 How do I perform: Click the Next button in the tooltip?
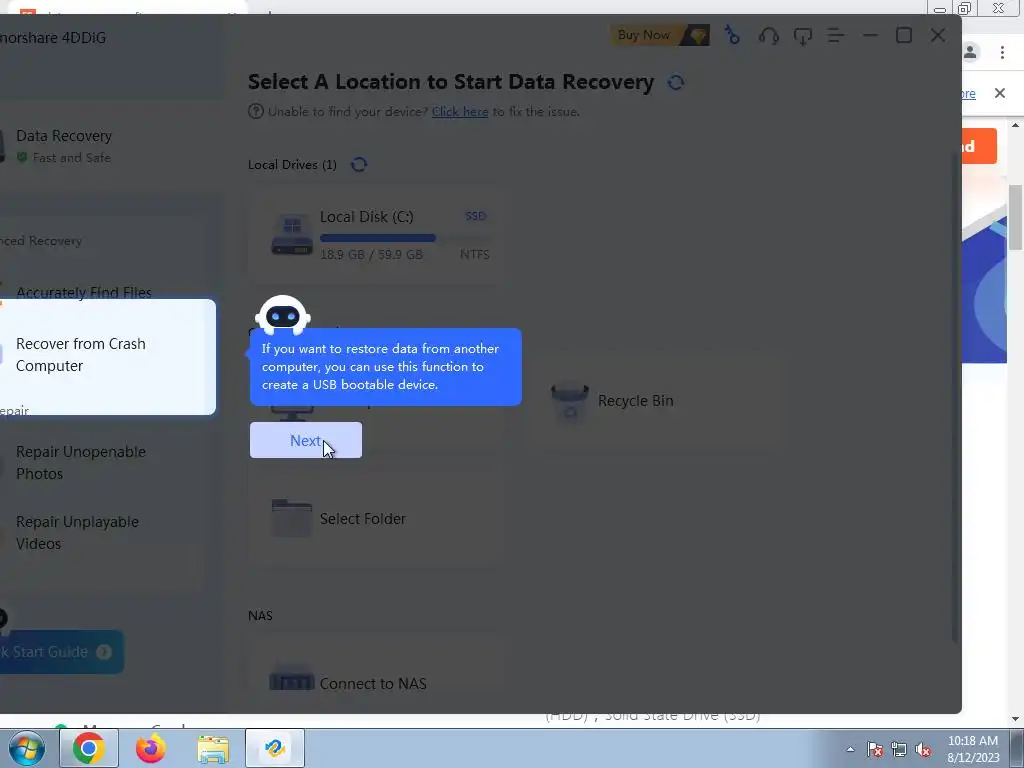tap(306, 440)
